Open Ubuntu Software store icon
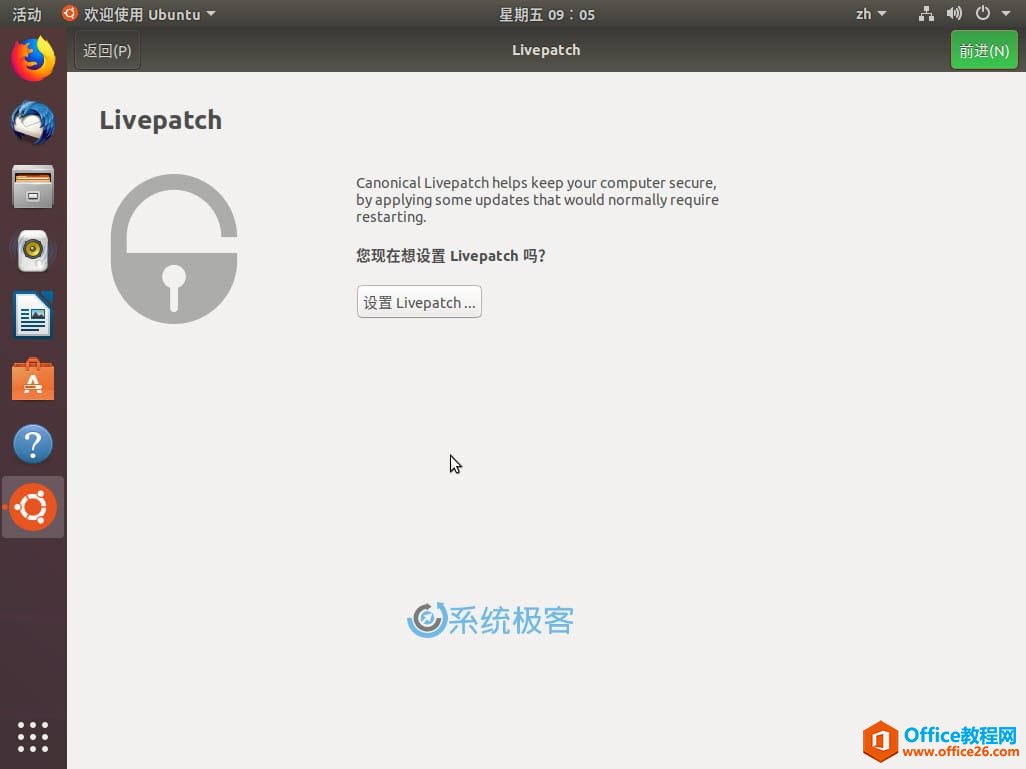The height and width of the screenshot is (769, 1026). pyautogui.click(x=33, y=379)
